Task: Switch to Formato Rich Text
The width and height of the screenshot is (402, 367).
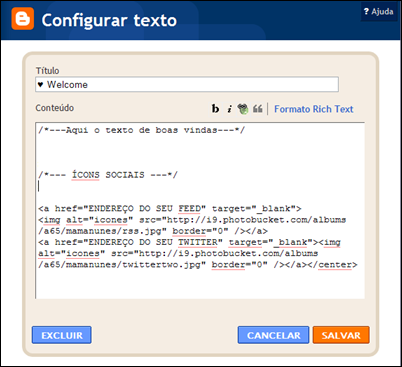Action: pyautogui.click(x=314, y=109)
